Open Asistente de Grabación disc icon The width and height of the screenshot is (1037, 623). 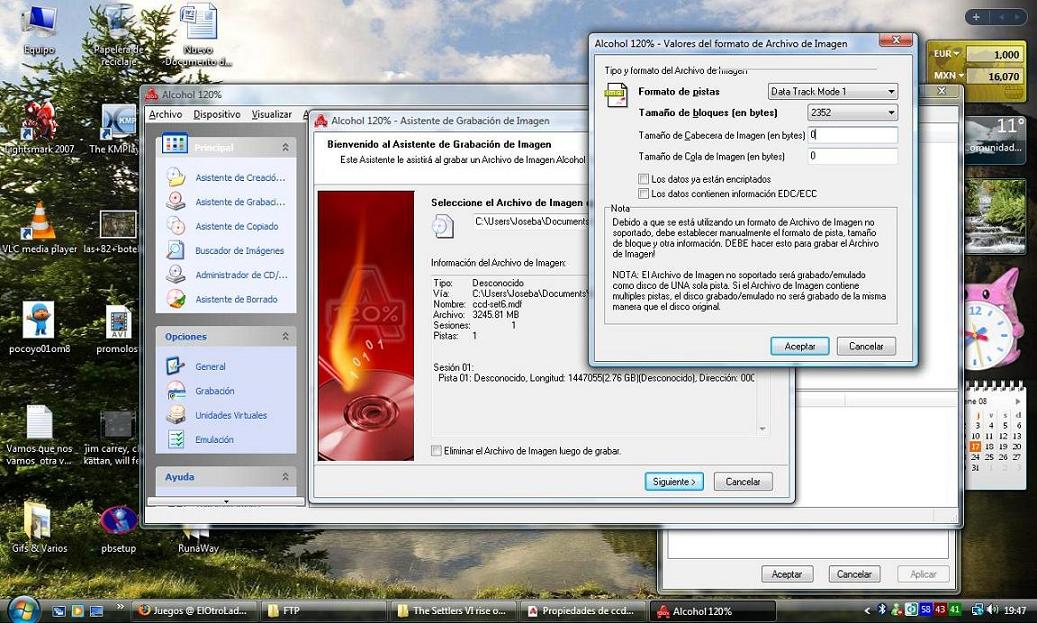[176, 201]
